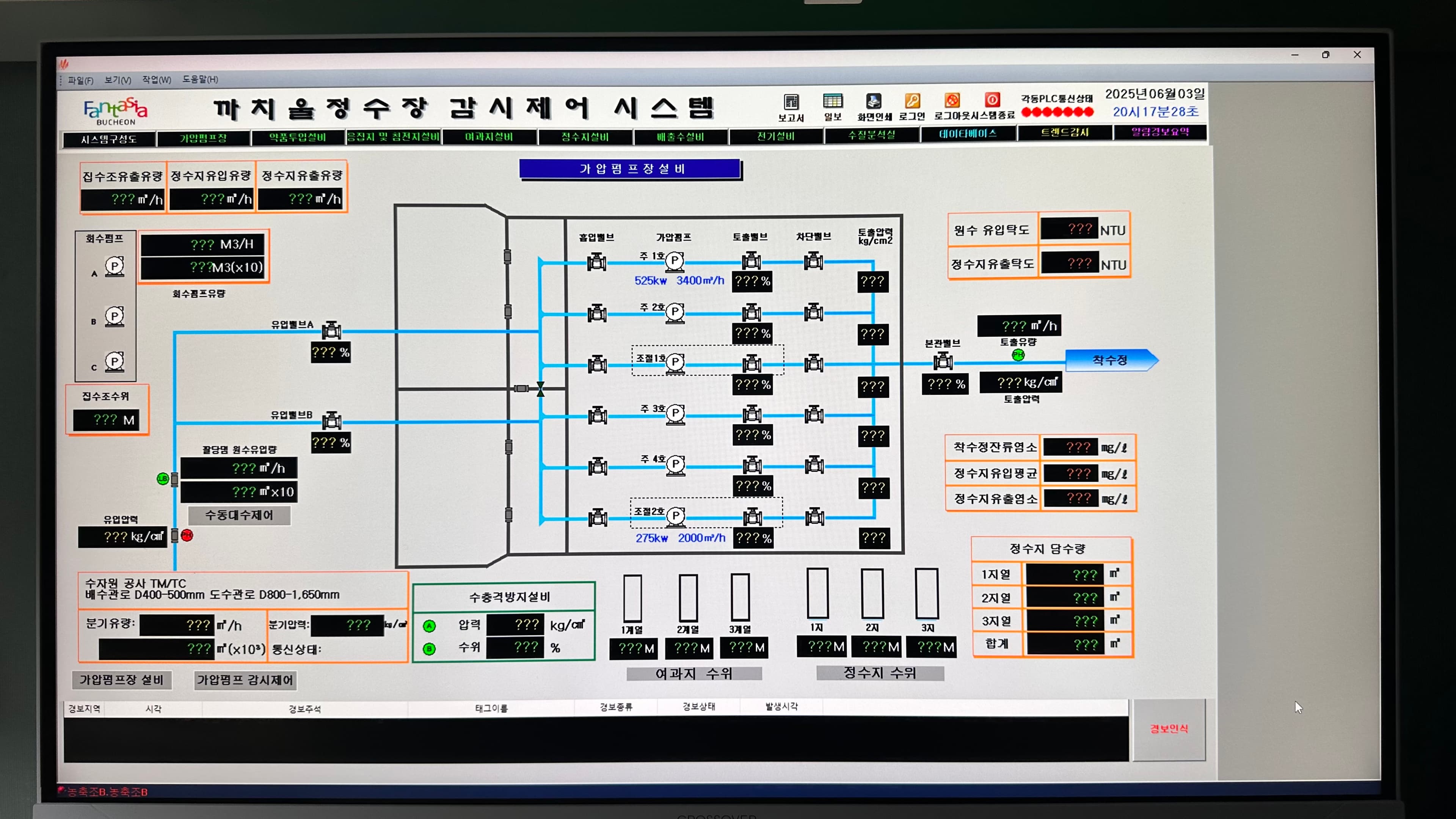This screenshot has width=1456, height=819.
Task: Click pump B in the 회수펌프 panel
Action: click(115, 317)
